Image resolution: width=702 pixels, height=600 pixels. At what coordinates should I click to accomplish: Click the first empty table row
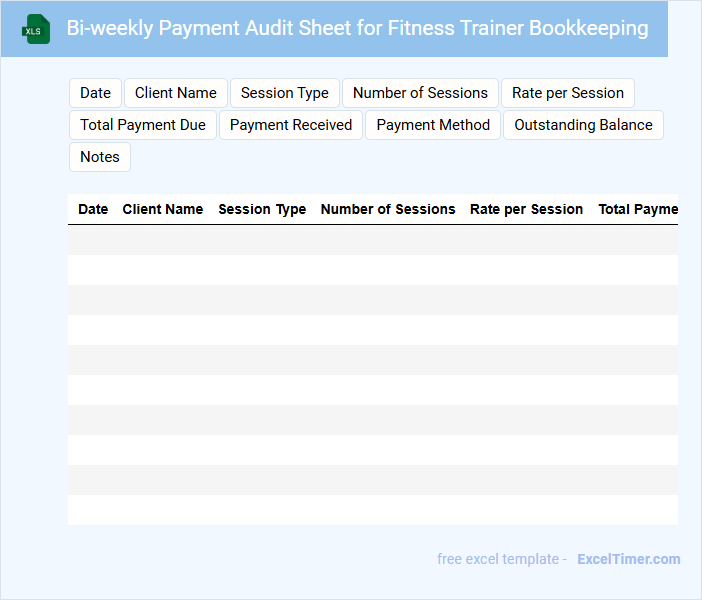click(x=373, y=240)
